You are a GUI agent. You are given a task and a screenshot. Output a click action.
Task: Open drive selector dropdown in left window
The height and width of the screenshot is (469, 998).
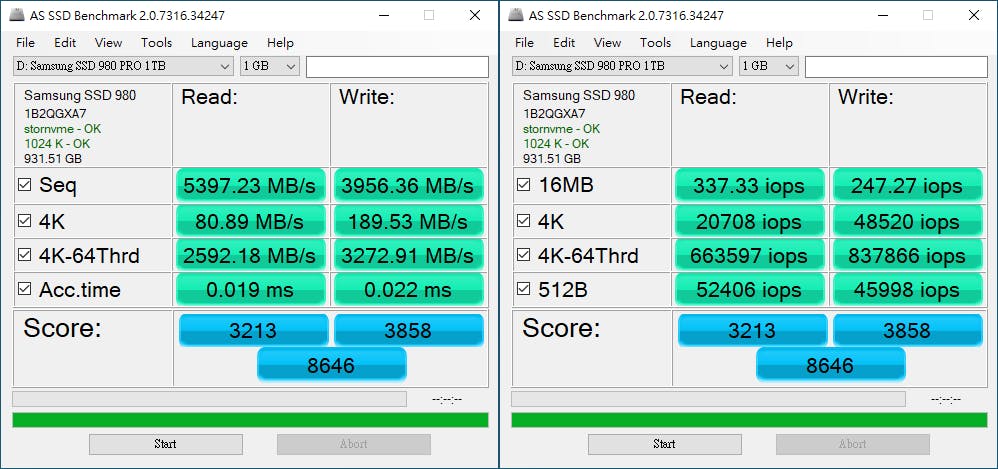123,66
